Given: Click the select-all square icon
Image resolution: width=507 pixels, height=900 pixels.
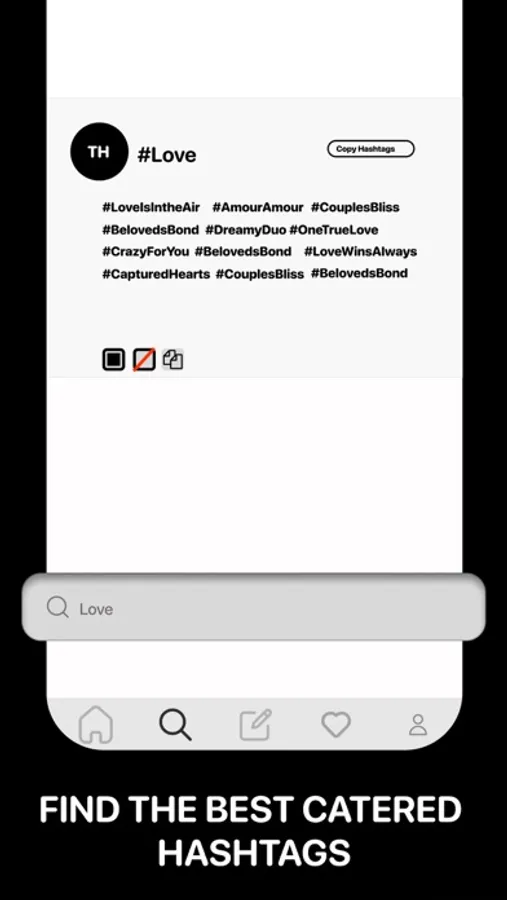Looking at the screenshot, I should click(x=114, y=360).
